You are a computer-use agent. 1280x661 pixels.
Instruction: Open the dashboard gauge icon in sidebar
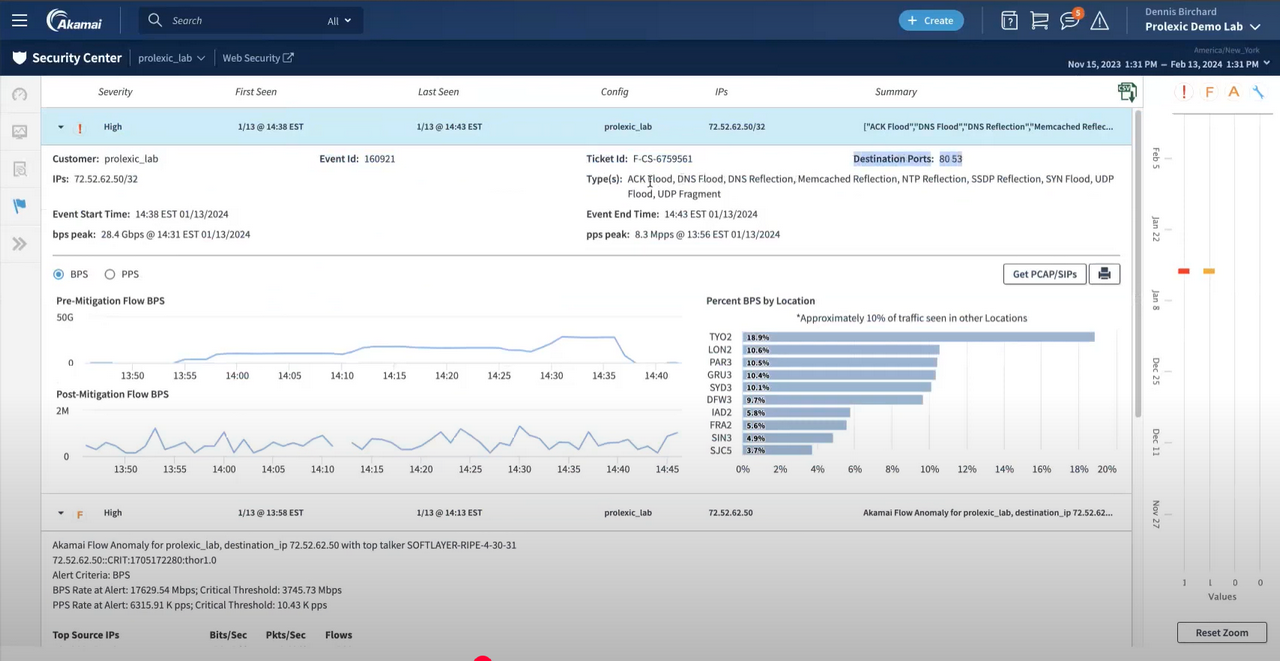tap(18, 92)
